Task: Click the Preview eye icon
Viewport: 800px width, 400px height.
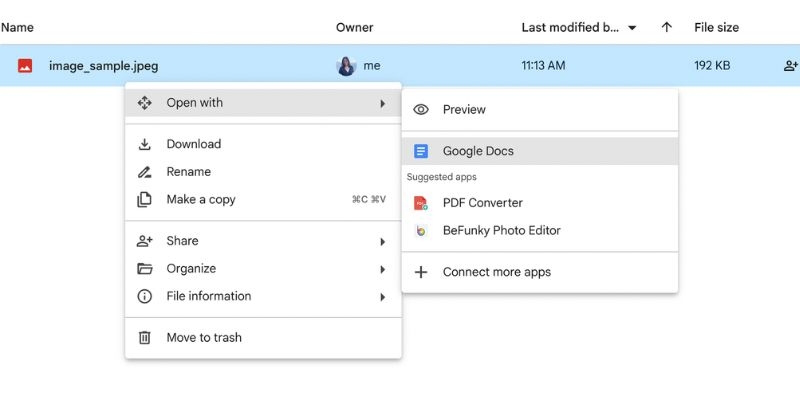Action: coord(420,110)
